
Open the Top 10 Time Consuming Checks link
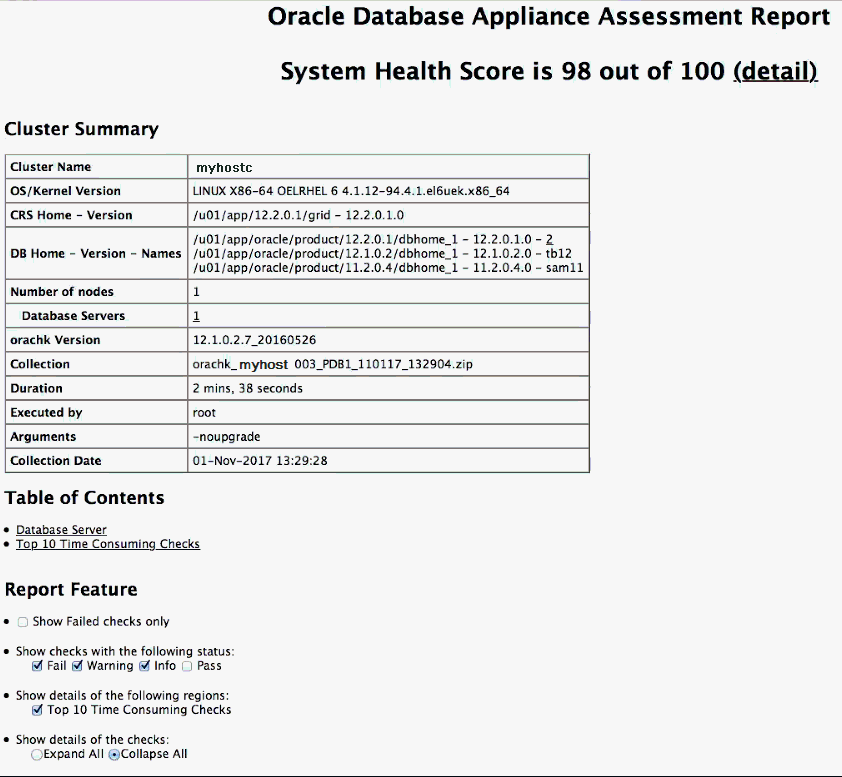107,543
